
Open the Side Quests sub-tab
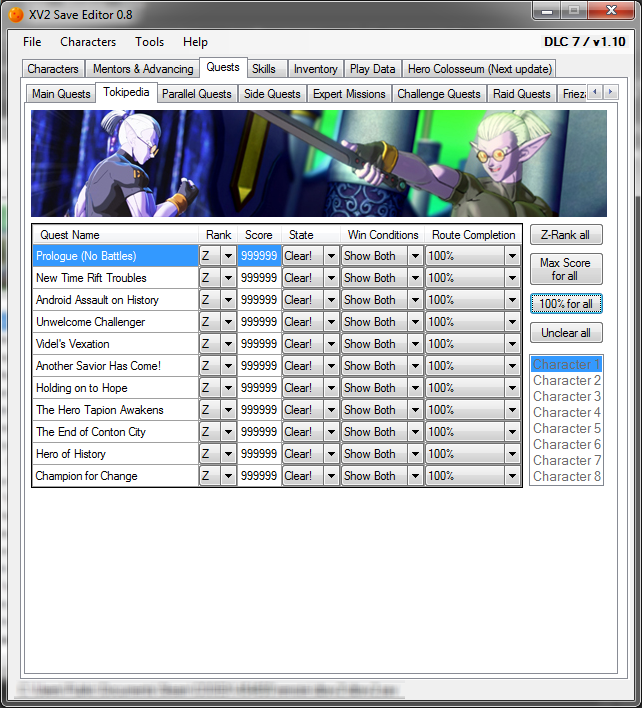click(272, 94)
